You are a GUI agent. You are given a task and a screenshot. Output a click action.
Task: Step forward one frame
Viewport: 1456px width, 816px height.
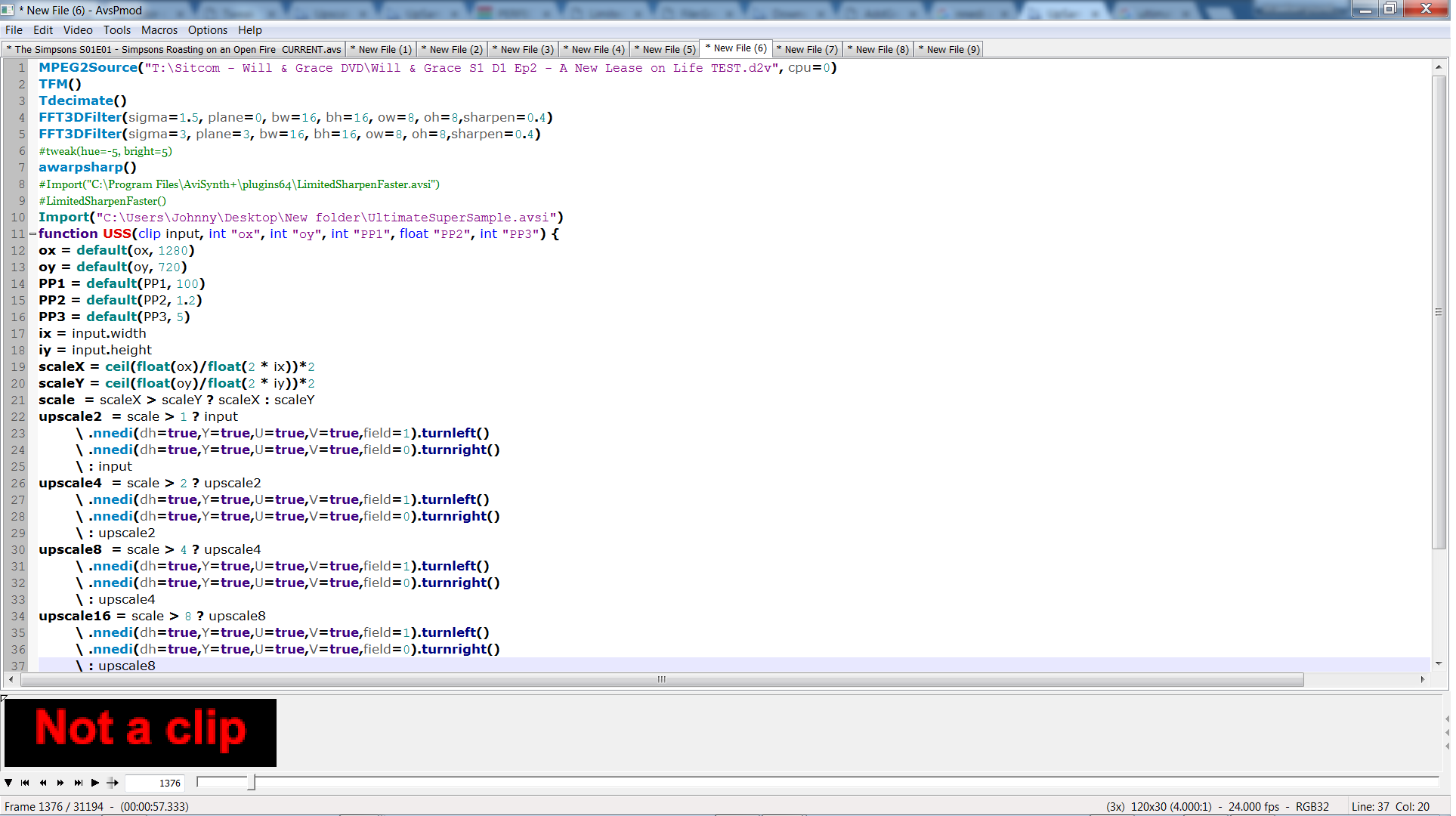(x=60, y=783)
